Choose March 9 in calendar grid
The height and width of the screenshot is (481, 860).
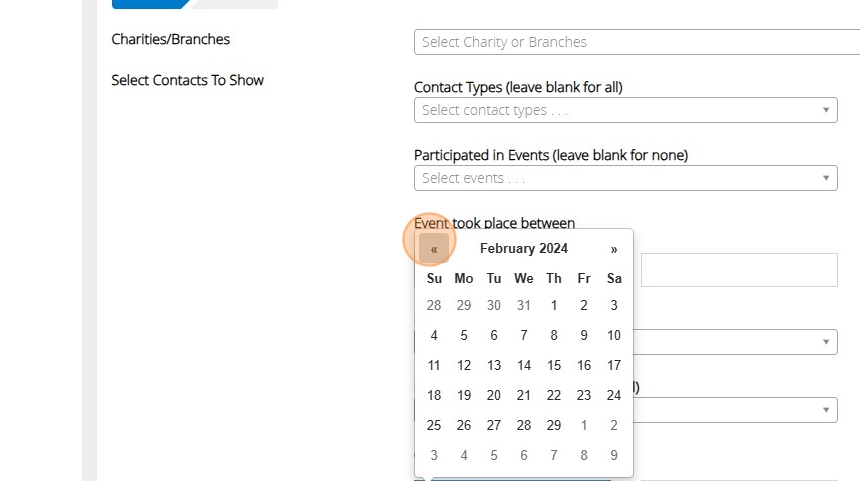point(614,455)
